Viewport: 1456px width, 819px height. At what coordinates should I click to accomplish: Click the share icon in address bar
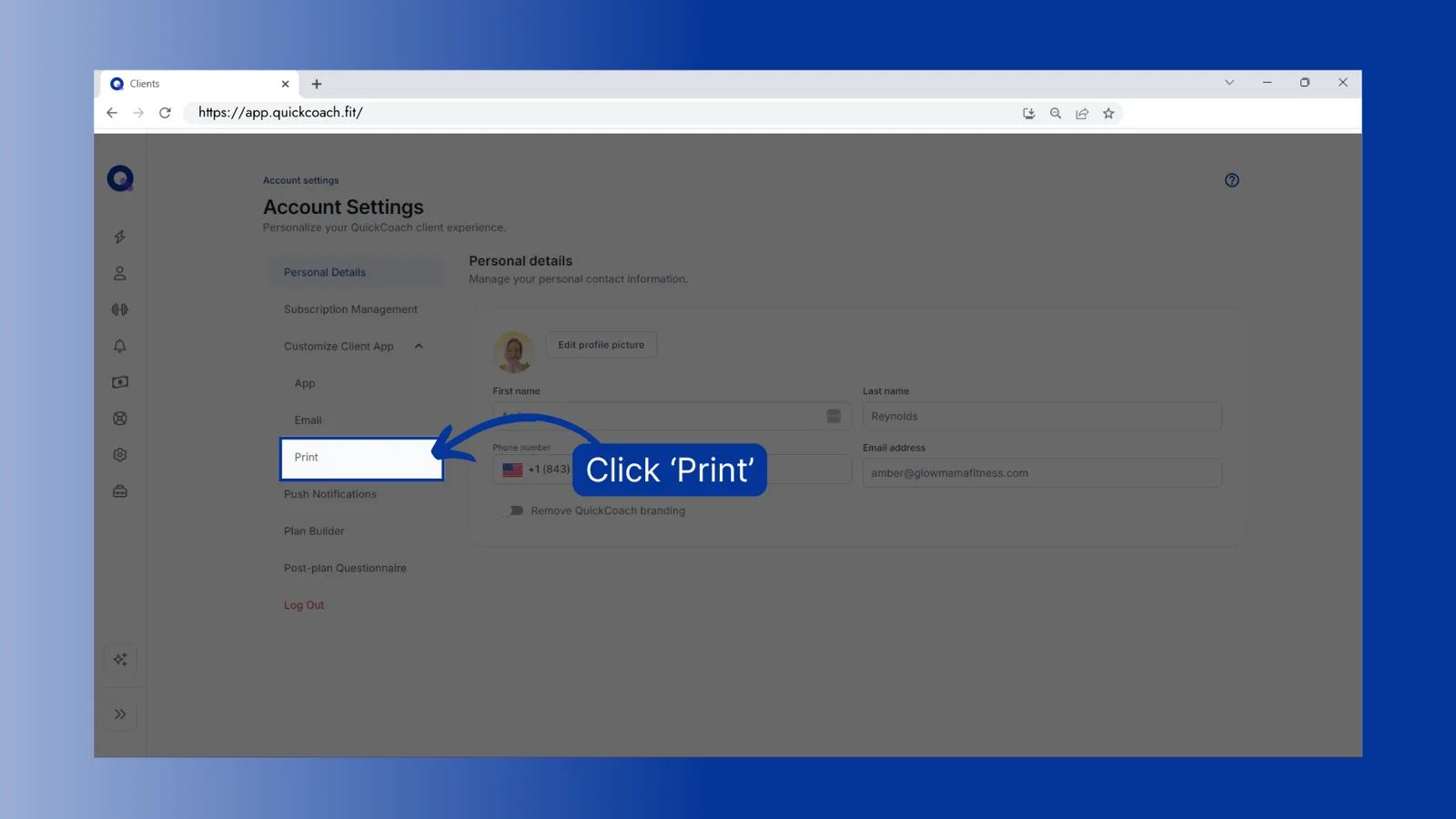1082,114
